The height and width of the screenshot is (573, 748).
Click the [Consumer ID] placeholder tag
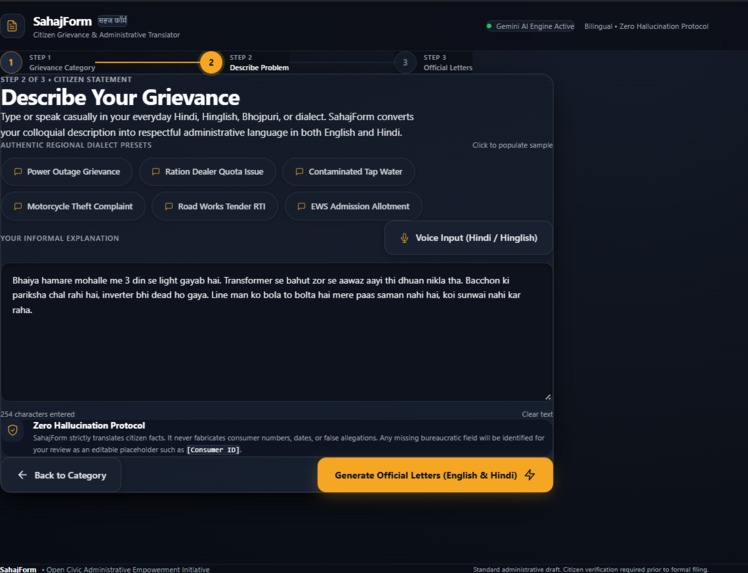[213, 449]
